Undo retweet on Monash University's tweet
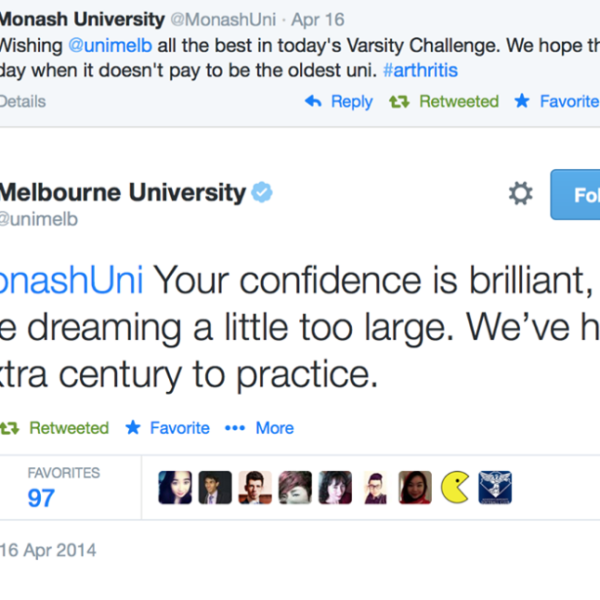 coord(444,101)
